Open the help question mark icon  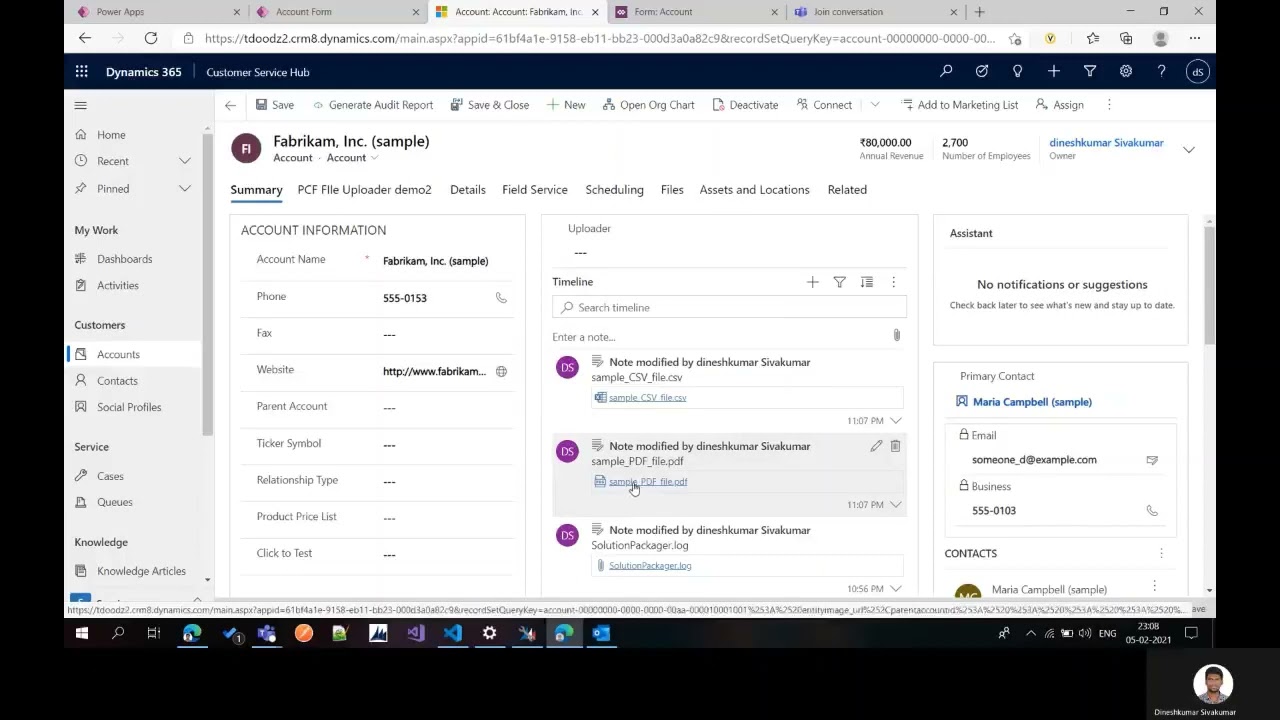tap(1162, 72)
